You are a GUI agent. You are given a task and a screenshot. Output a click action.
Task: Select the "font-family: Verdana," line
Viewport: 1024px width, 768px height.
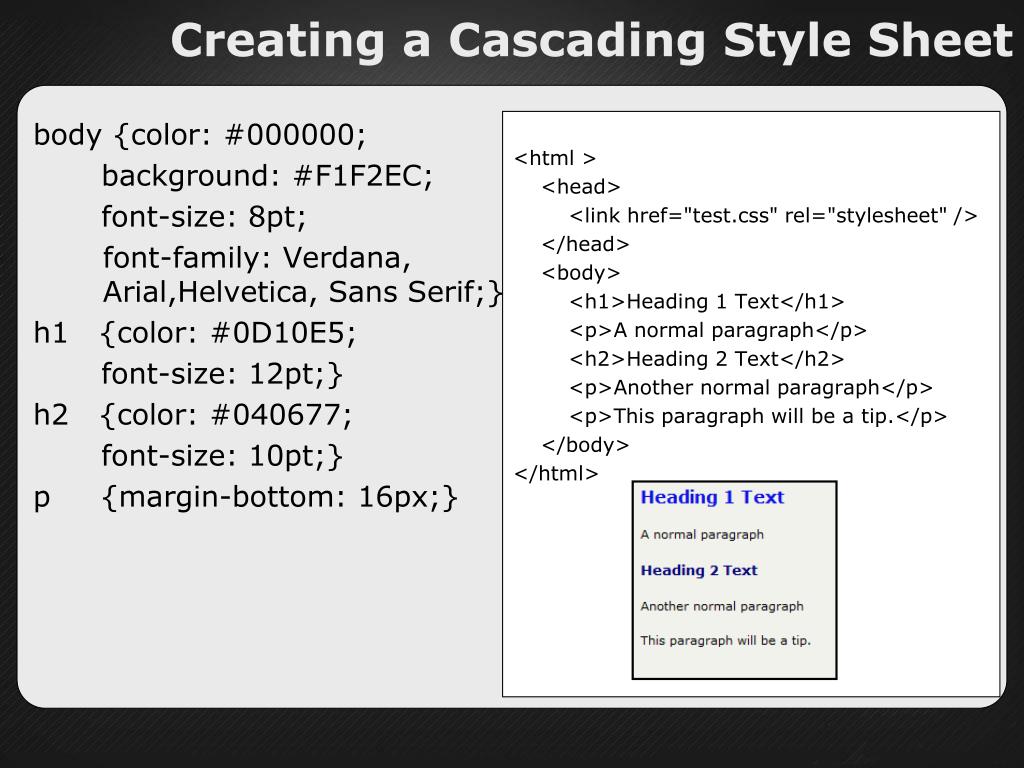(x=257, y=258)
